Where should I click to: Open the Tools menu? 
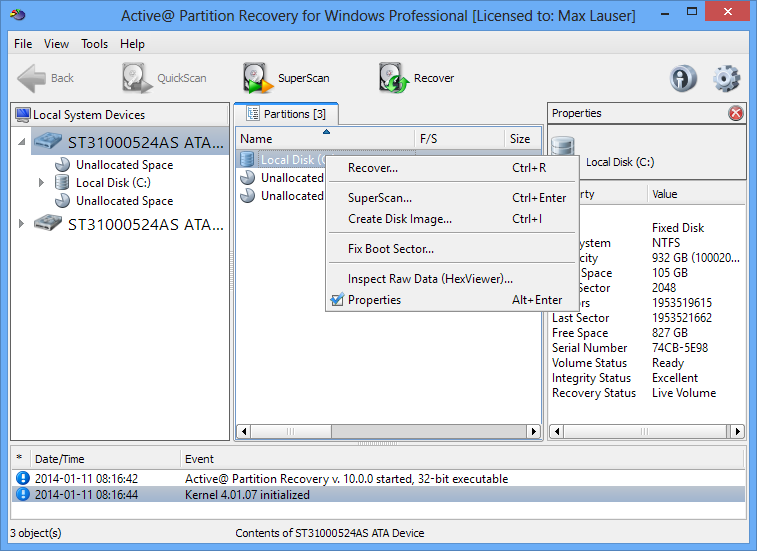point(95,44)
